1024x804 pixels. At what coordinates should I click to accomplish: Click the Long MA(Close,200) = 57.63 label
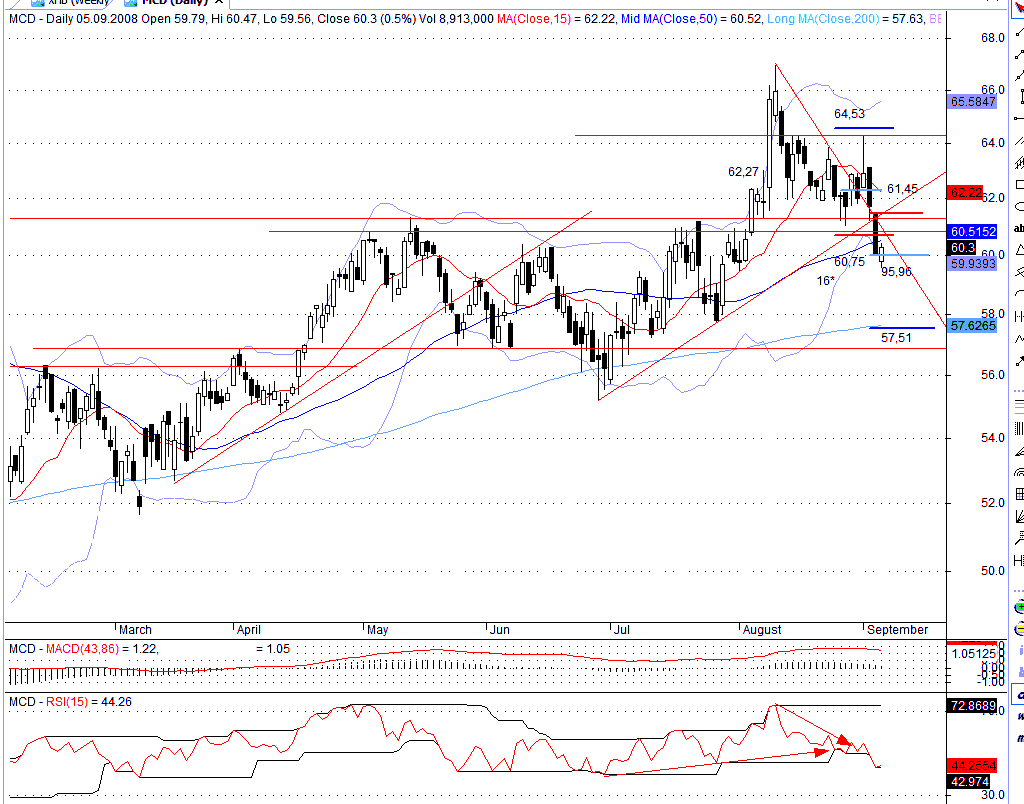[845, 19]
